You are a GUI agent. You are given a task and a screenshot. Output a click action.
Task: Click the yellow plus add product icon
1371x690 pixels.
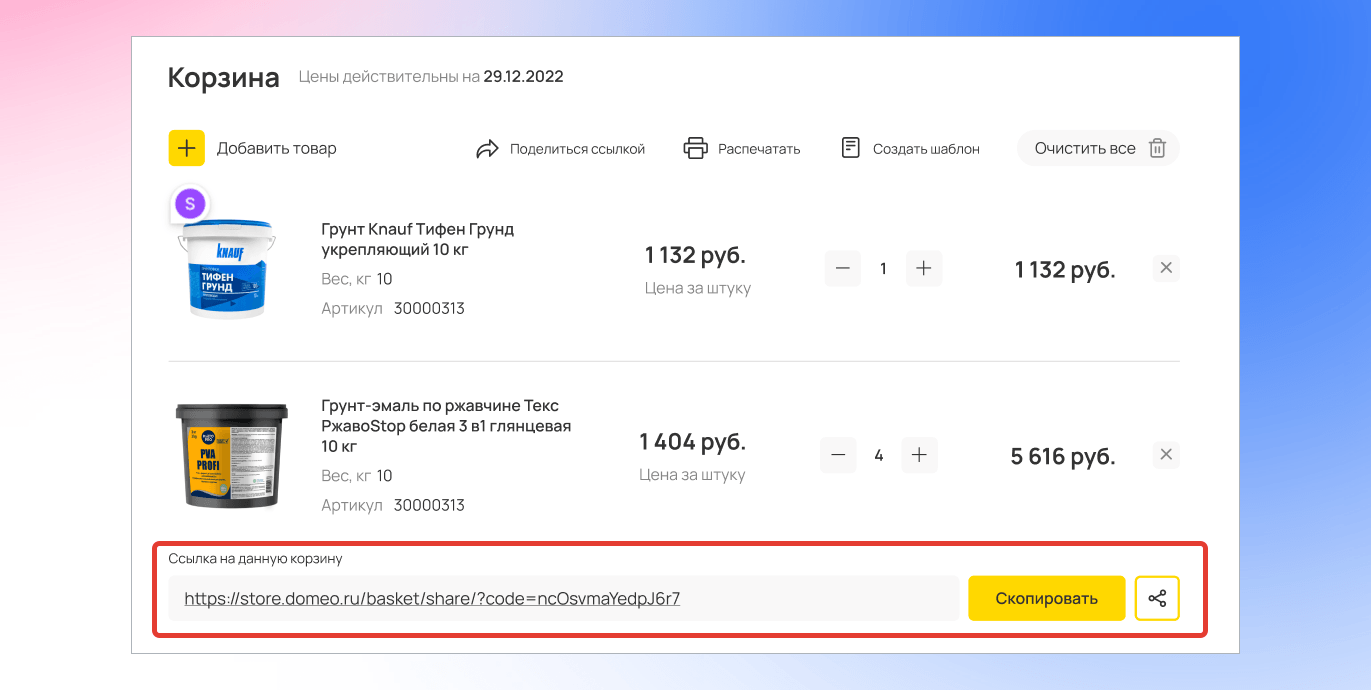pos(186,148)
